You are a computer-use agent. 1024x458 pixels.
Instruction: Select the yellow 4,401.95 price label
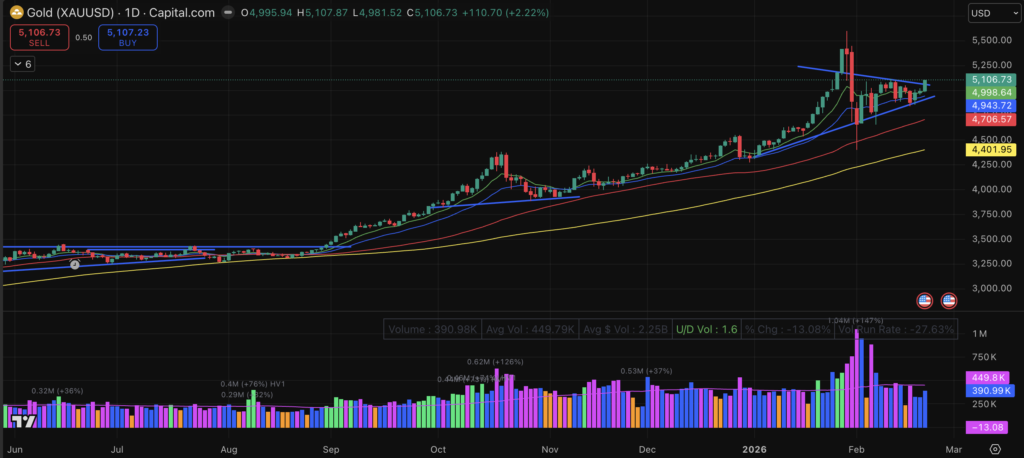[989, 149]
